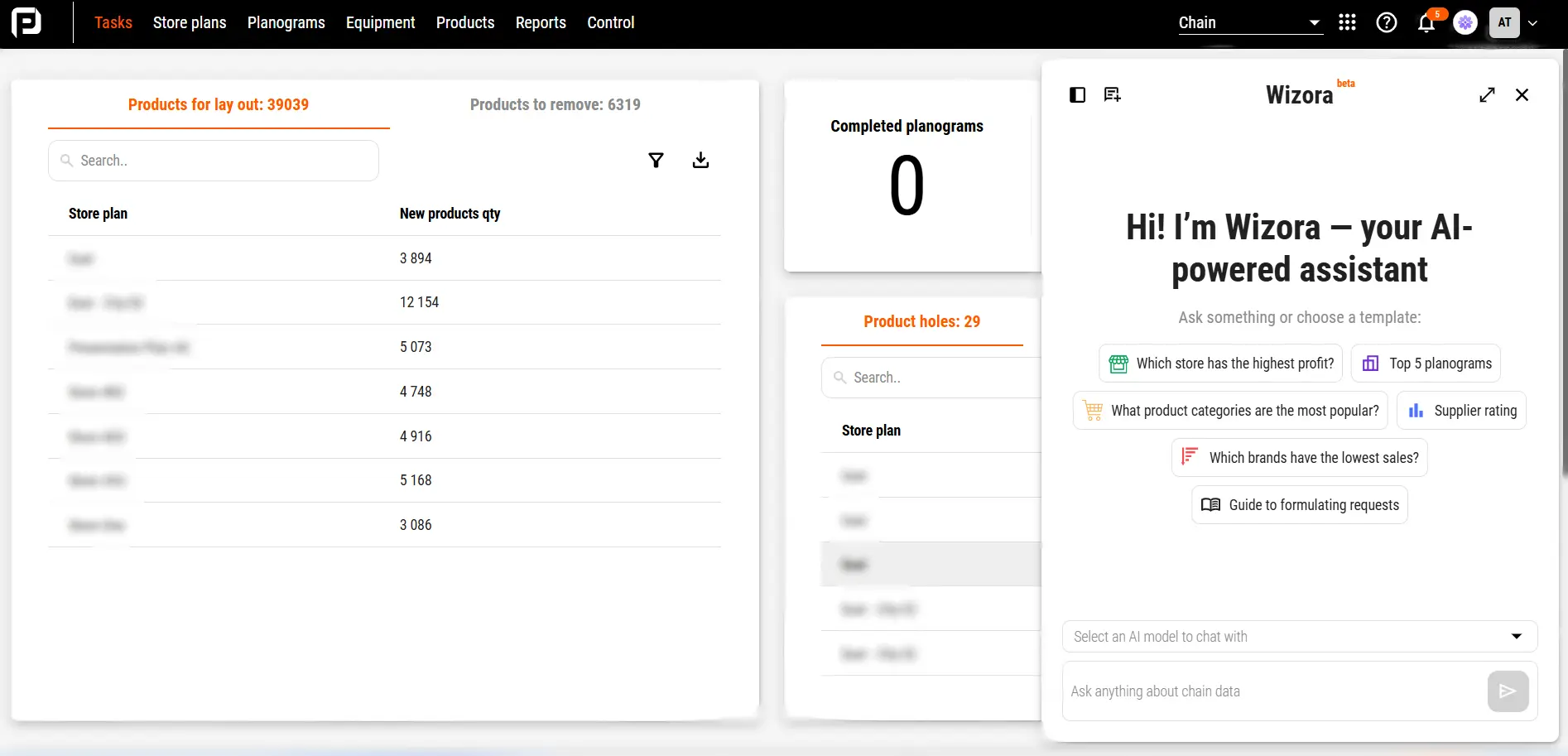Open the chat history sidebar in Wizora
This screenshot has height=756, width=1568.
[1077, 94]
